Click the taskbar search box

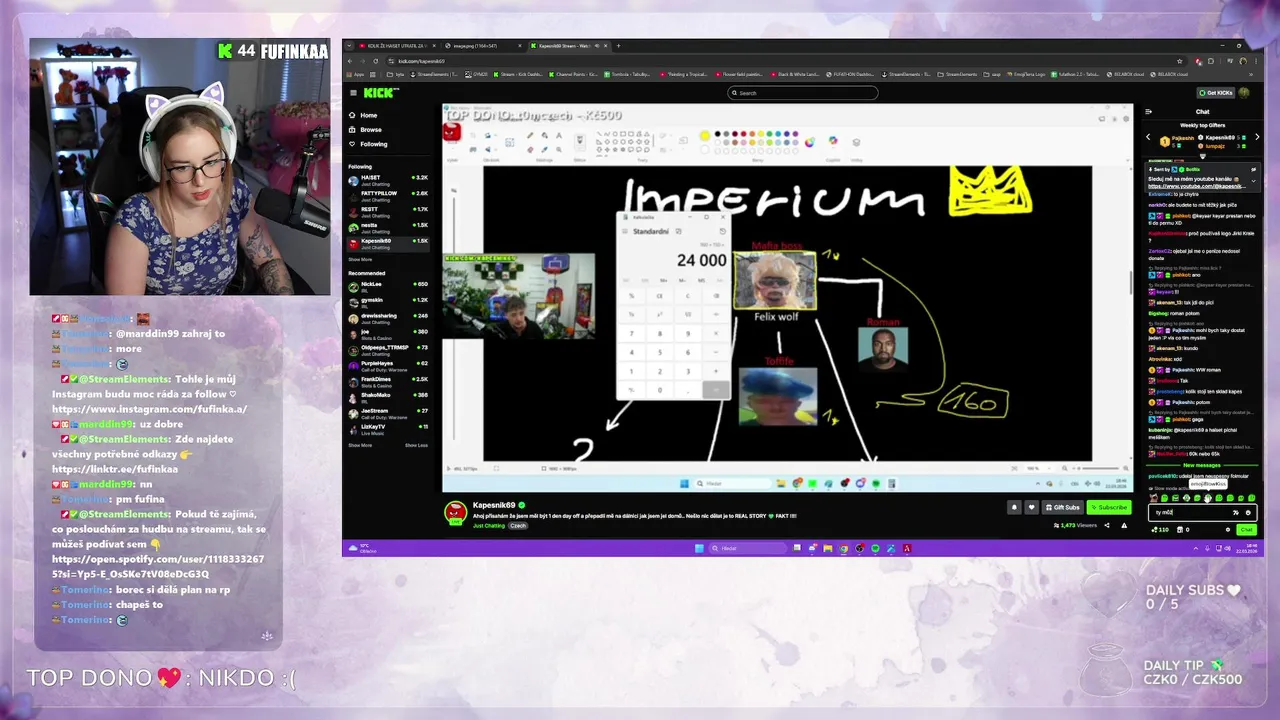(748, 548)
